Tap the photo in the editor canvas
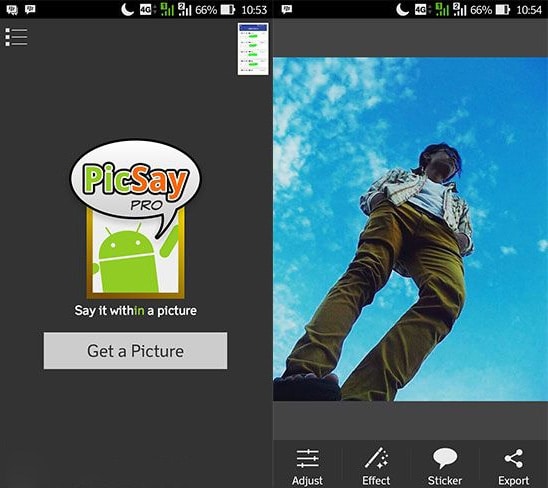 click(410, 229)
